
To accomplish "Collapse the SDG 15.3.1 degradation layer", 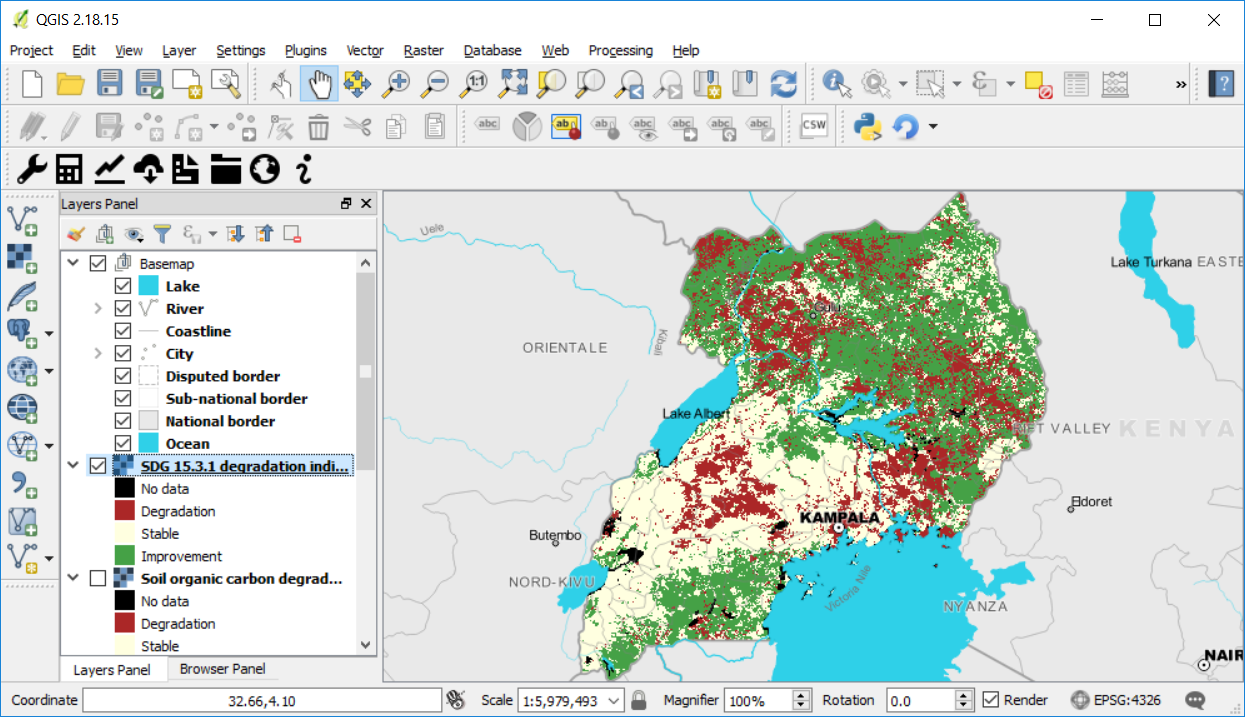I will click(72, 466).
